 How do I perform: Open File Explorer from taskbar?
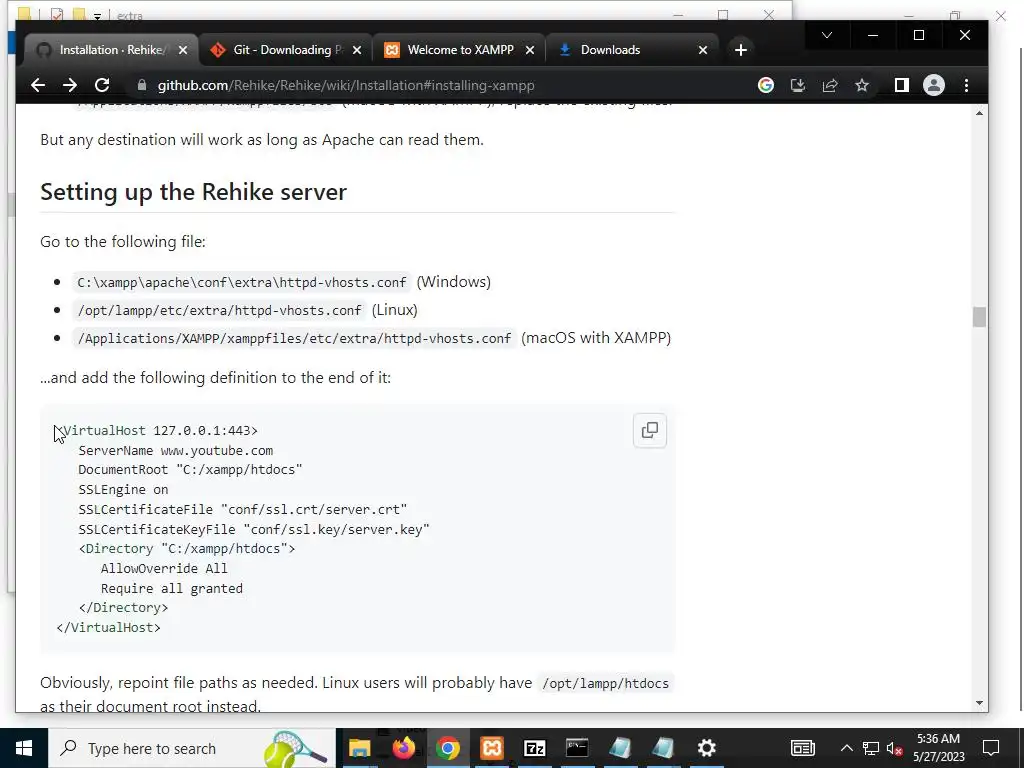tap(360, 748)
